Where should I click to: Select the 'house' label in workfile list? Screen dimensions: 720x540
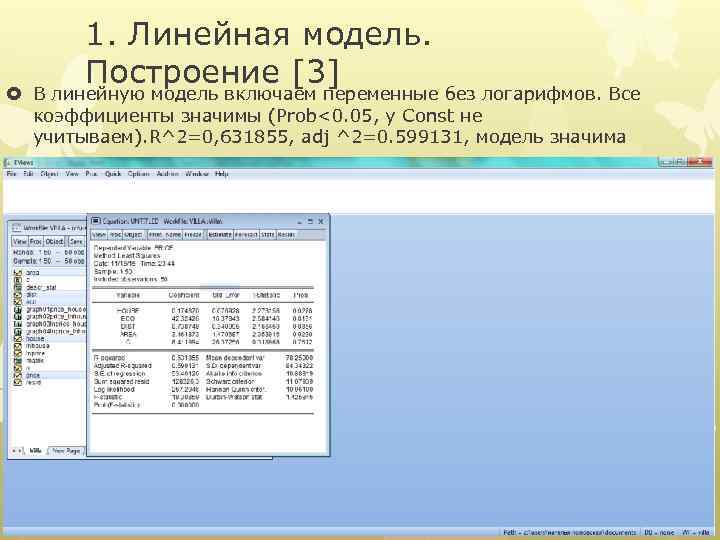pyautogui.click(x=35, y=339)
